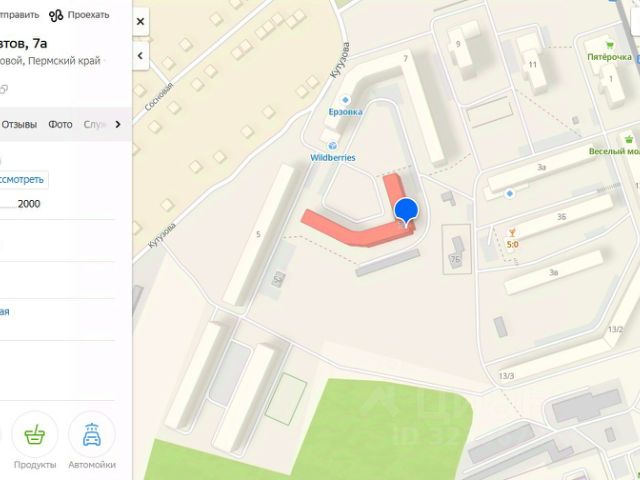
Task: Click the Проехать route button label
Action: (x=89, y=15)
